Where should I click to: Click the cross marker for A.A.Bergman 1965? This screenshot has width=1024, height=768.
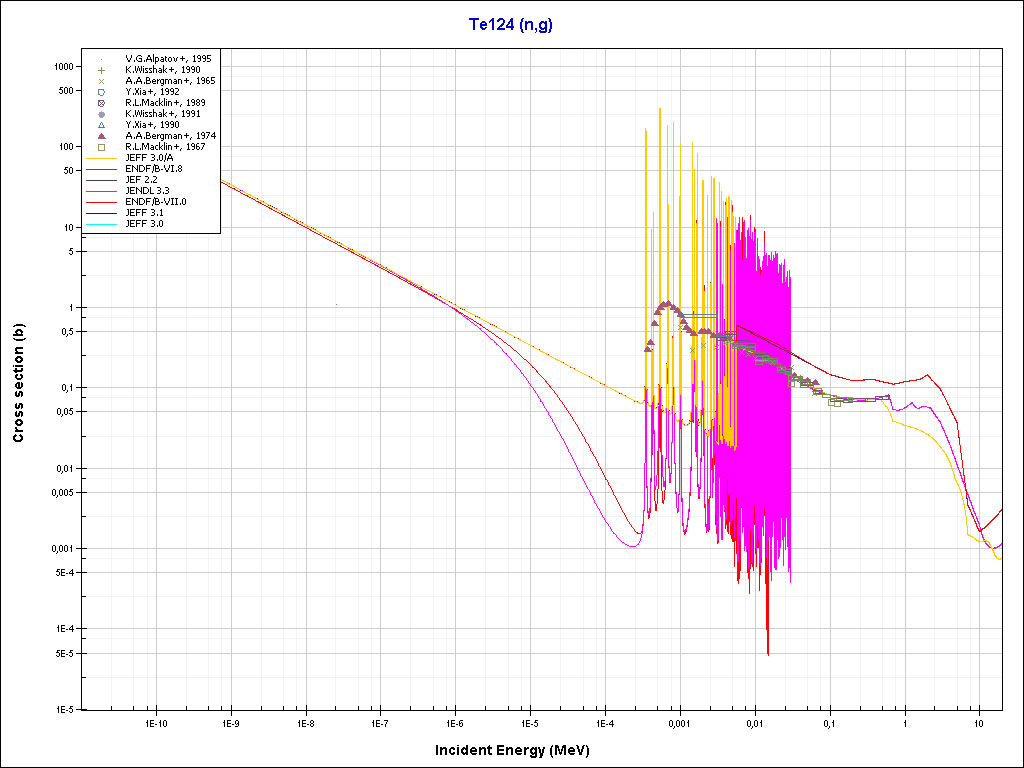(101, 81)
